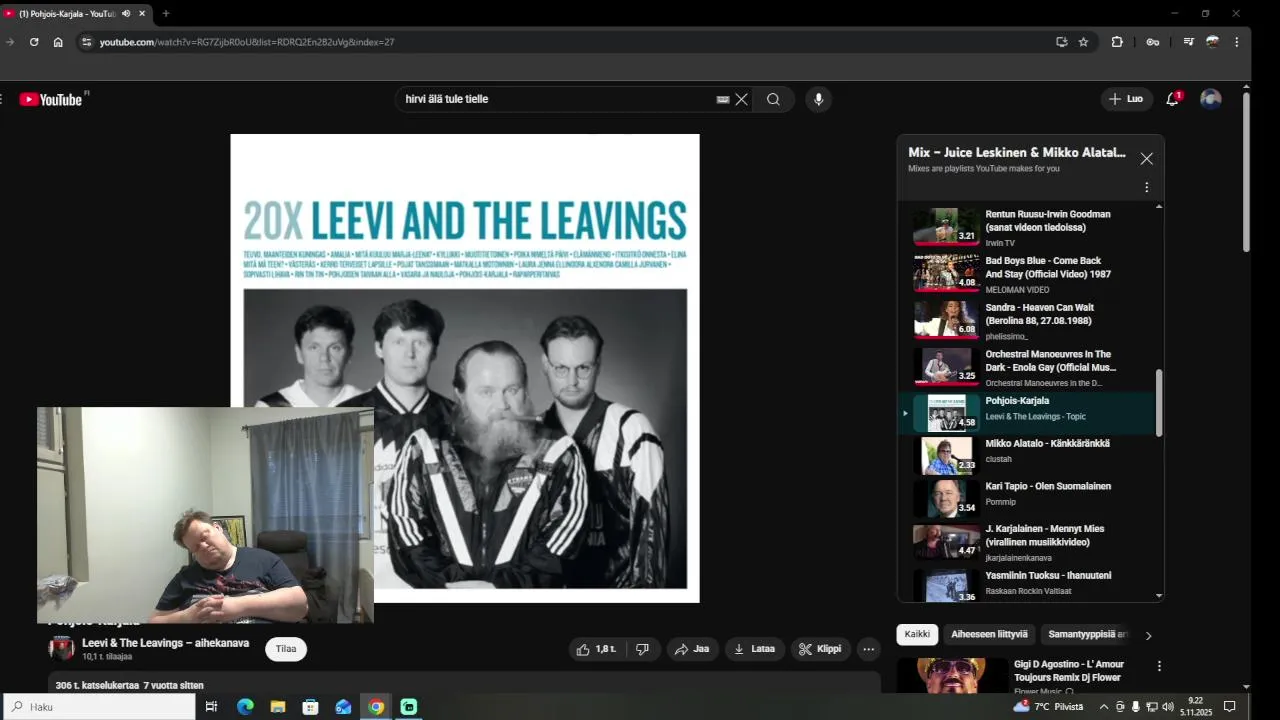Create a clip with Klippi button

820,649
